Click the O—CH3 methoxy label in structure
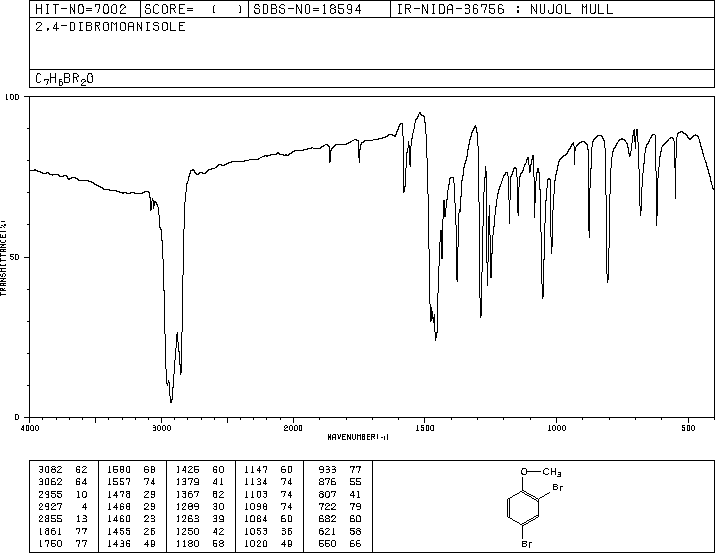The height and width of the screenshot is (553, 715). [x=541, y=472]
